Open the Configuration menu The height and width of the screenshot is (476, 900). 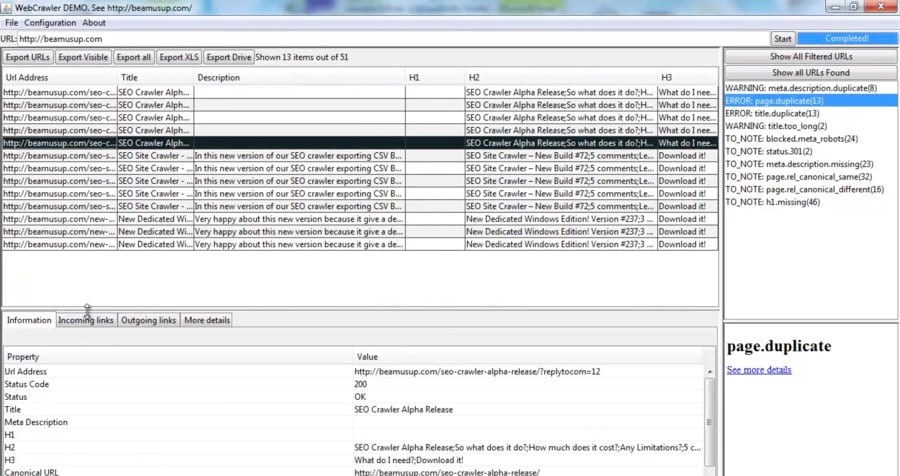[x=50, y=23]
